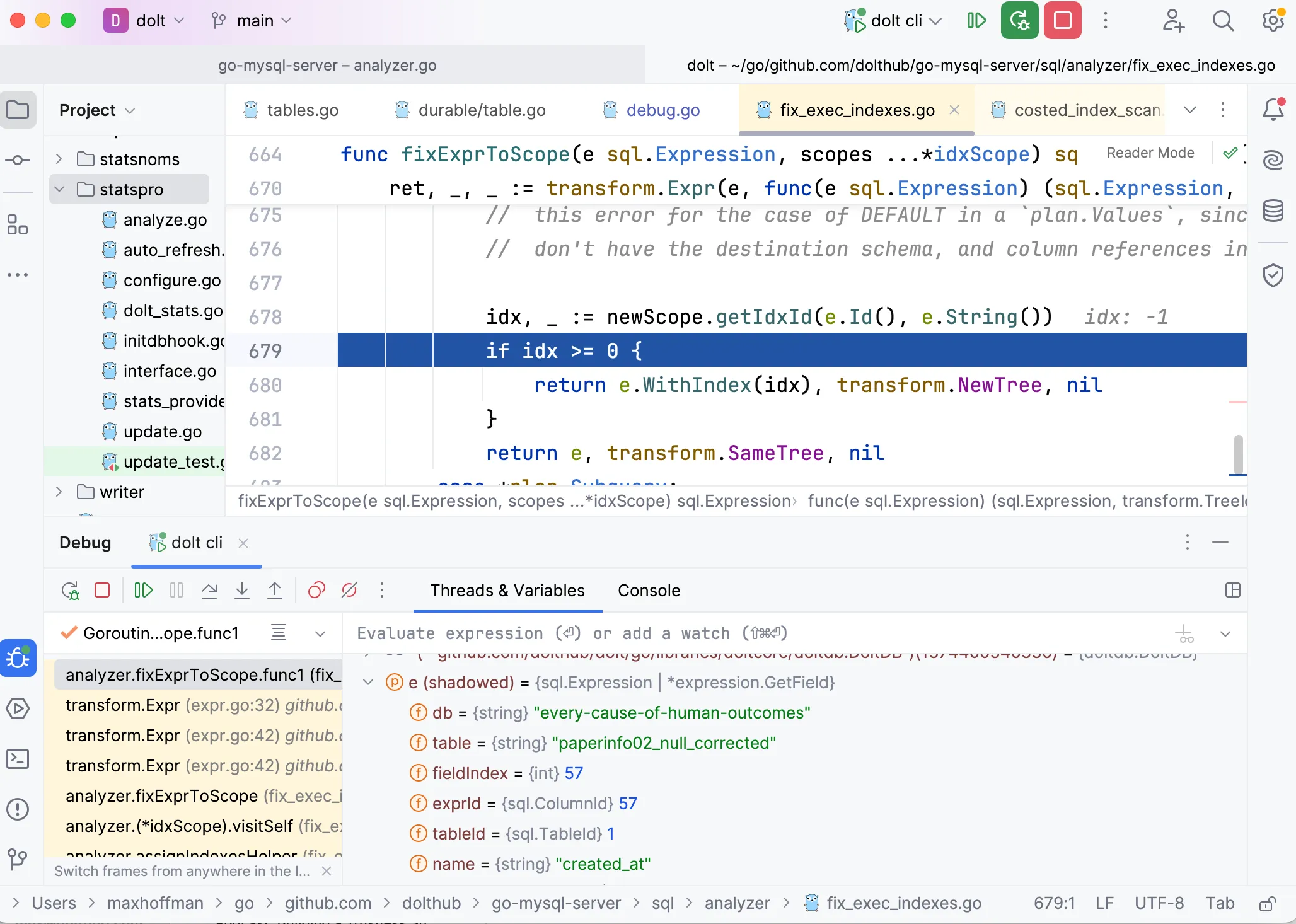1296x924 pixels.
Task: Switch to the Console tab
Action: [x=649, y=591]
